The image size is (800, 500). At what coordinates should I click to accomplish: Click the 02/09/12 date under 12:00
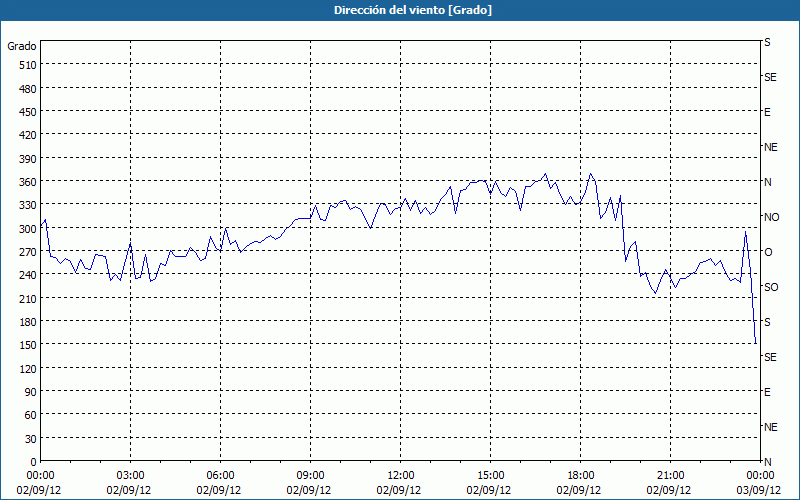[399, 490]
